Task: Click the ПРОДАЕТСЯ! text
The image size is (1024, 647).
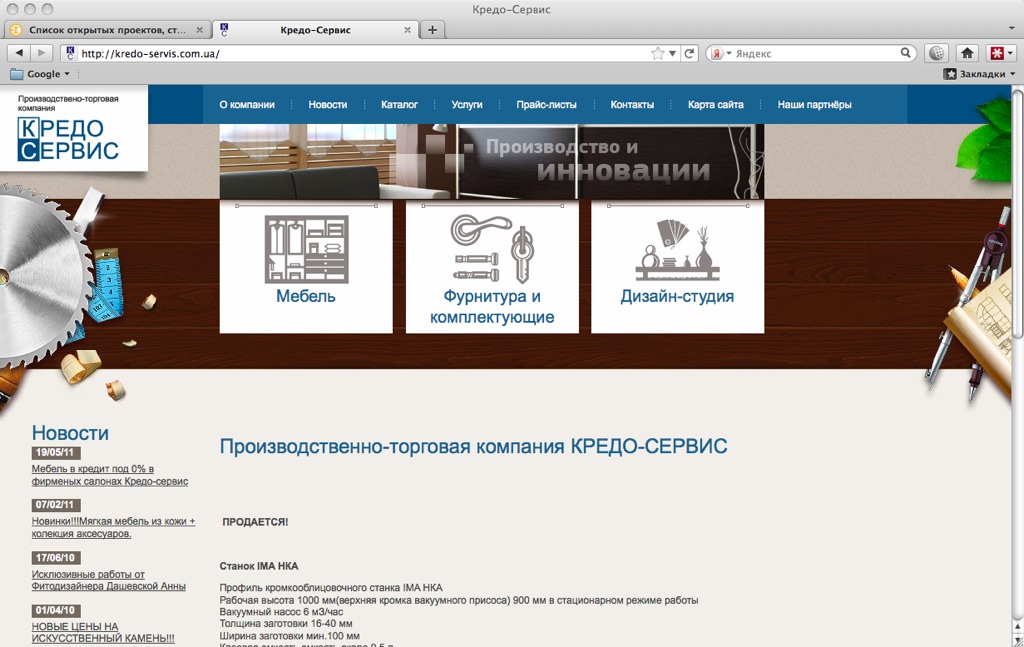Action: click(x=255, y=522)
